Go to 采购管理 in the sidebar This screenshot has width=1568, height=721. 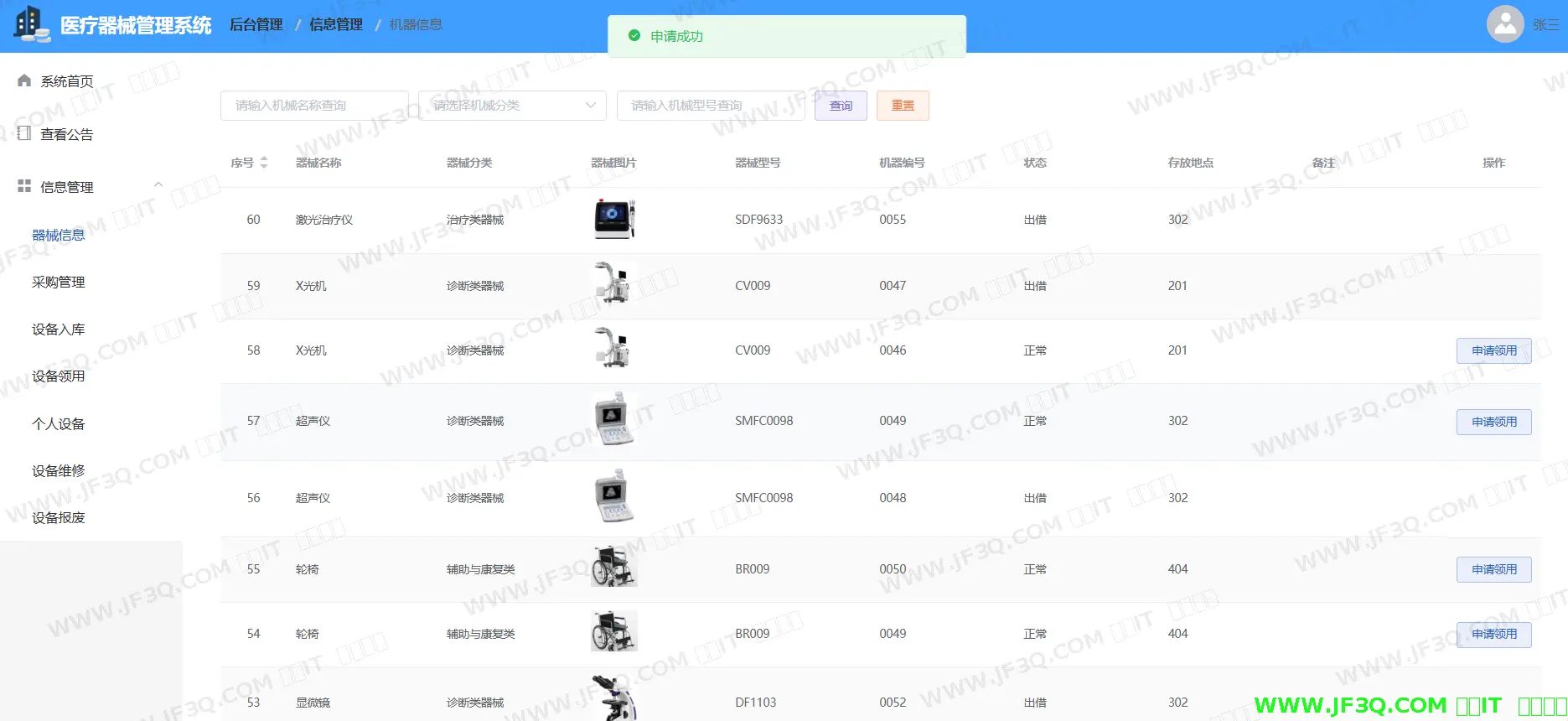coord(59,283)
